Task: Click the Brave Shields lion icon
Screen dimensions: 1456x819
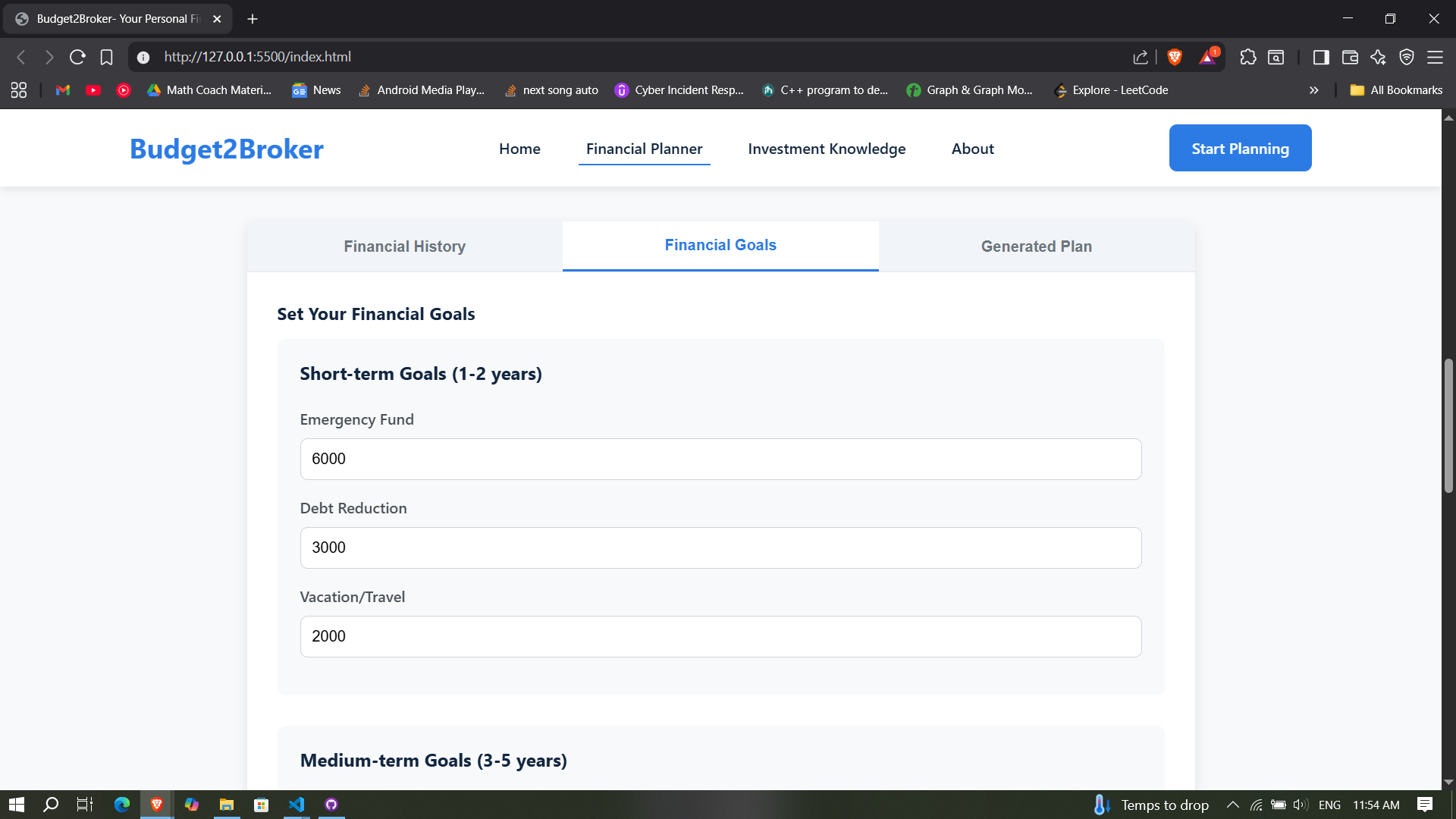Action: 1175,57
